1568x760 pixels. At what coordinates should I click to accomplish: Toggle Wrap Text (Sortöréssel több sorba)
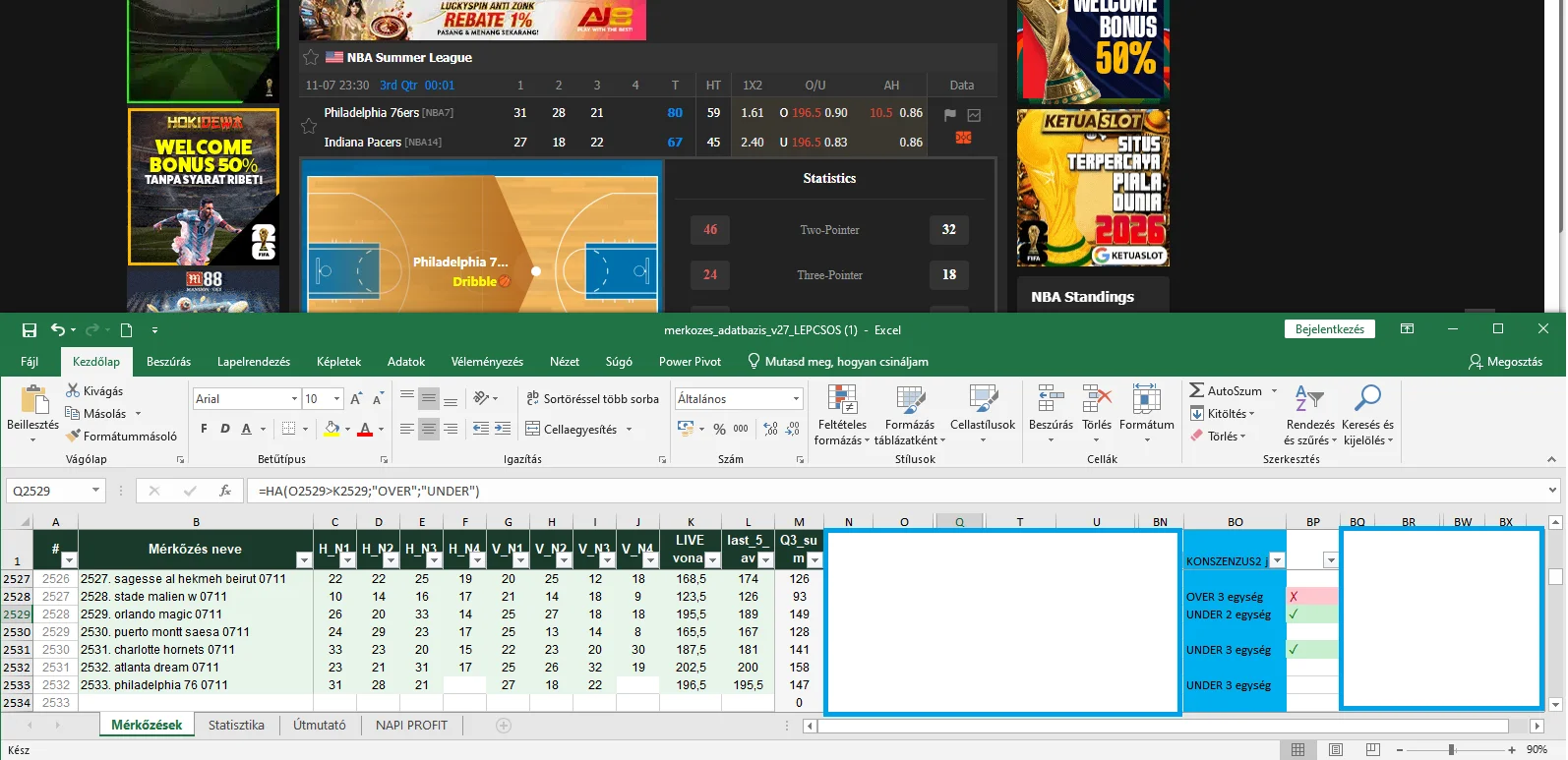[592, 398]
